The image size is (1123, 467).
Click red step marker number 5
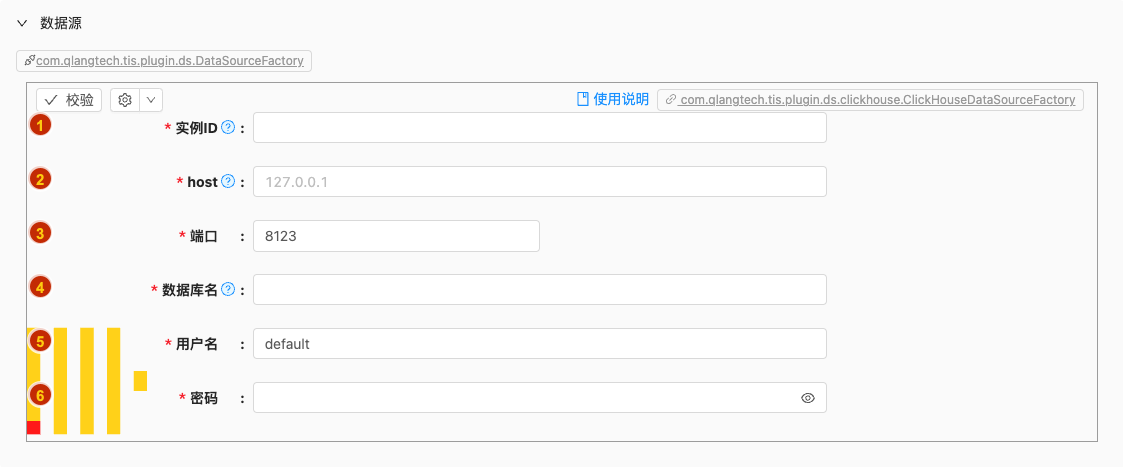(40, 341)
